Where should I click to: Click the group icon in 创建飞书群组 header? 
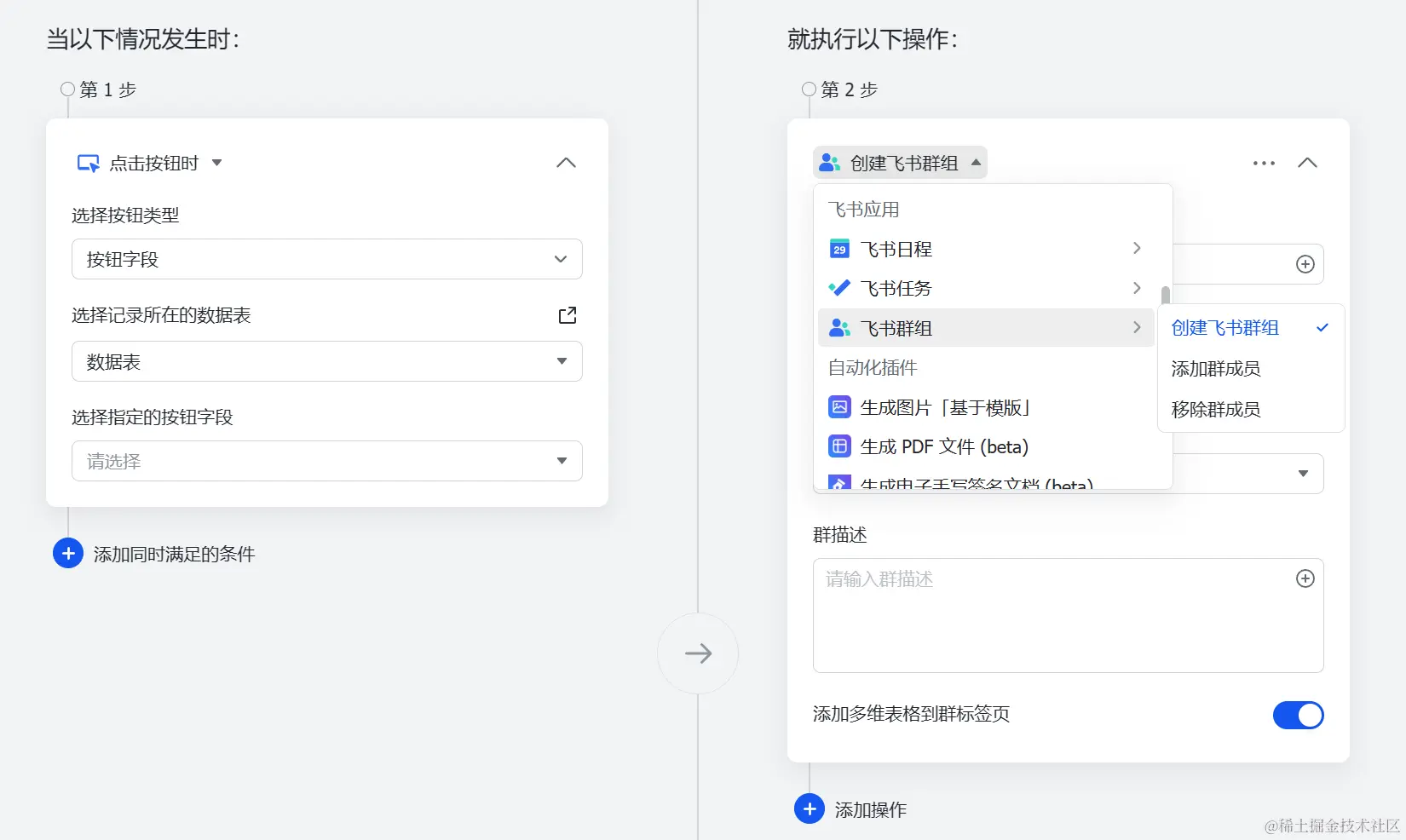[830, 163]
